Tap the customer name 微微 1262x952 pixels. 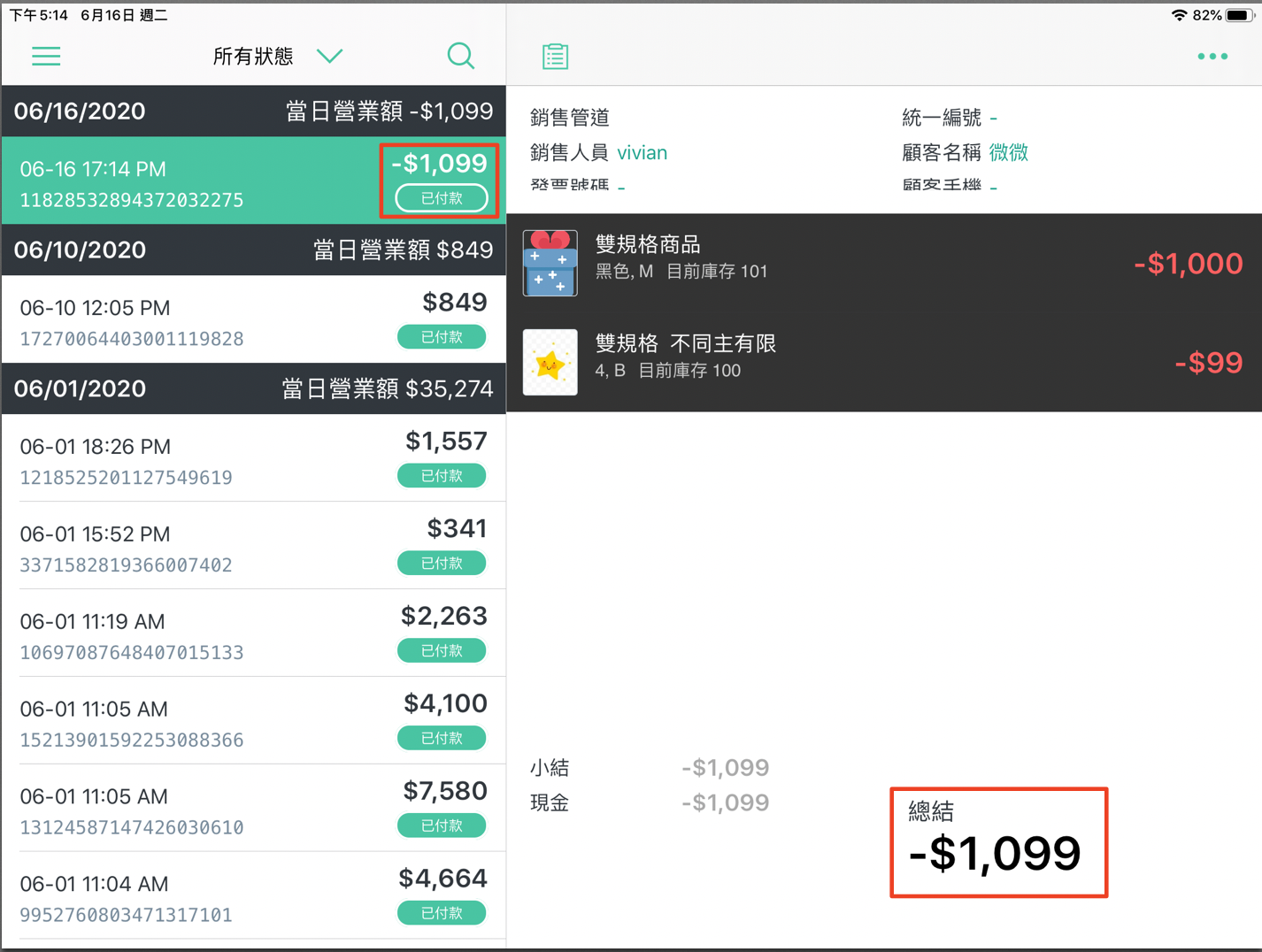pyautogui.click(x=1009, y=153)
